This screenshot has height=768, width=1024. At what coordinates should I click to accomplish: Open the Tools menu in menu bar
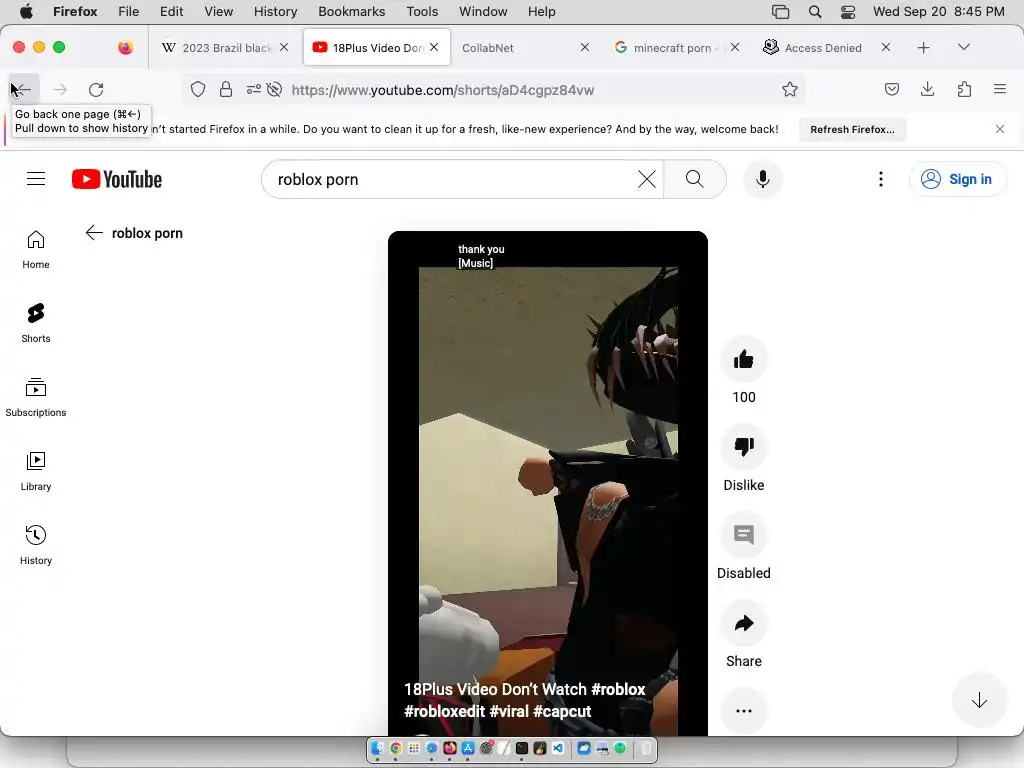[422, 11]
